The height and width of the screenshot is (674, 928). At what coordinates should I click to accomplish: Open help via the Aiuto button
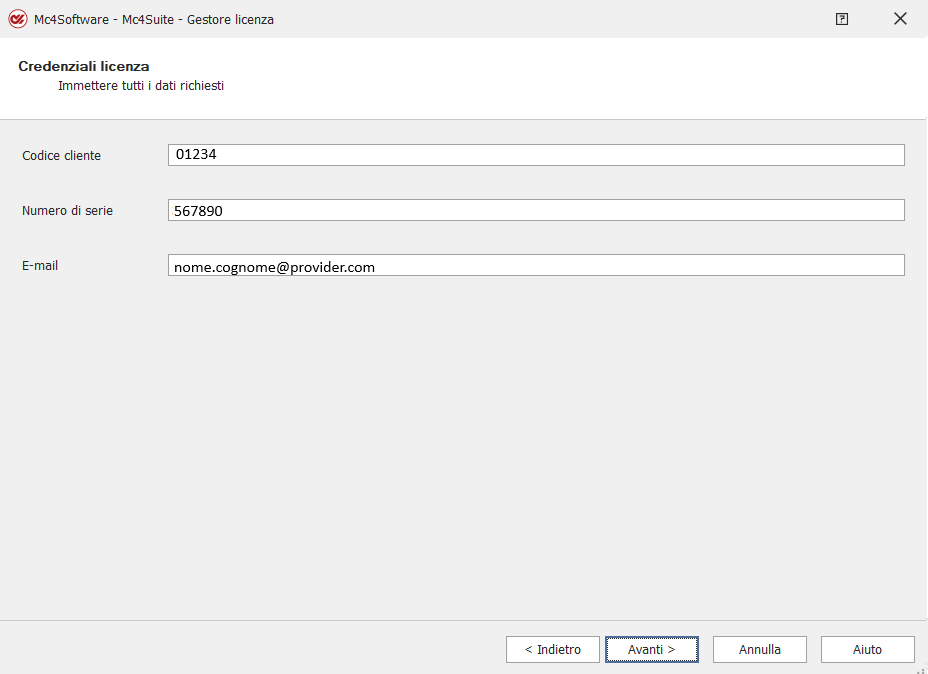[867, 649]
